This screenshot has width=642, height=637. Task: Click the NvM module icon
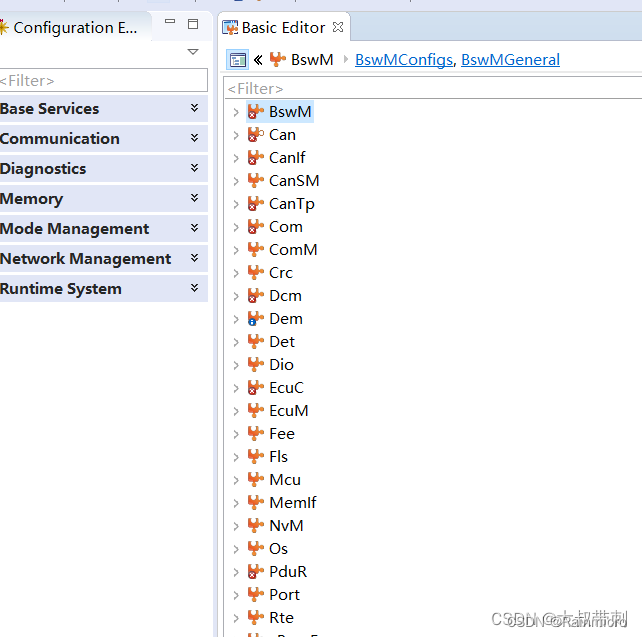pos(256,525)
